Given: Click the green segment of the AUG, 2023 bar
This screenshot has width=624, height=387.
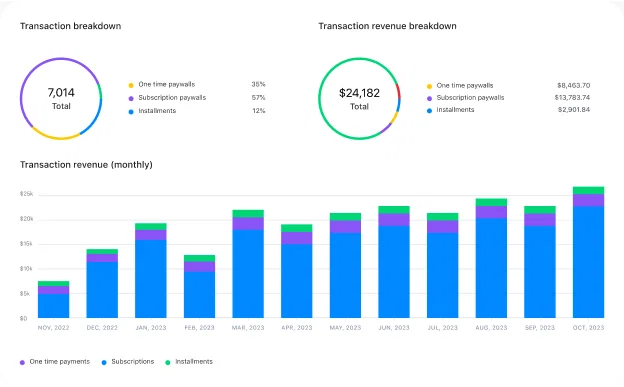Looking at the screenshot, I should 491,202.
